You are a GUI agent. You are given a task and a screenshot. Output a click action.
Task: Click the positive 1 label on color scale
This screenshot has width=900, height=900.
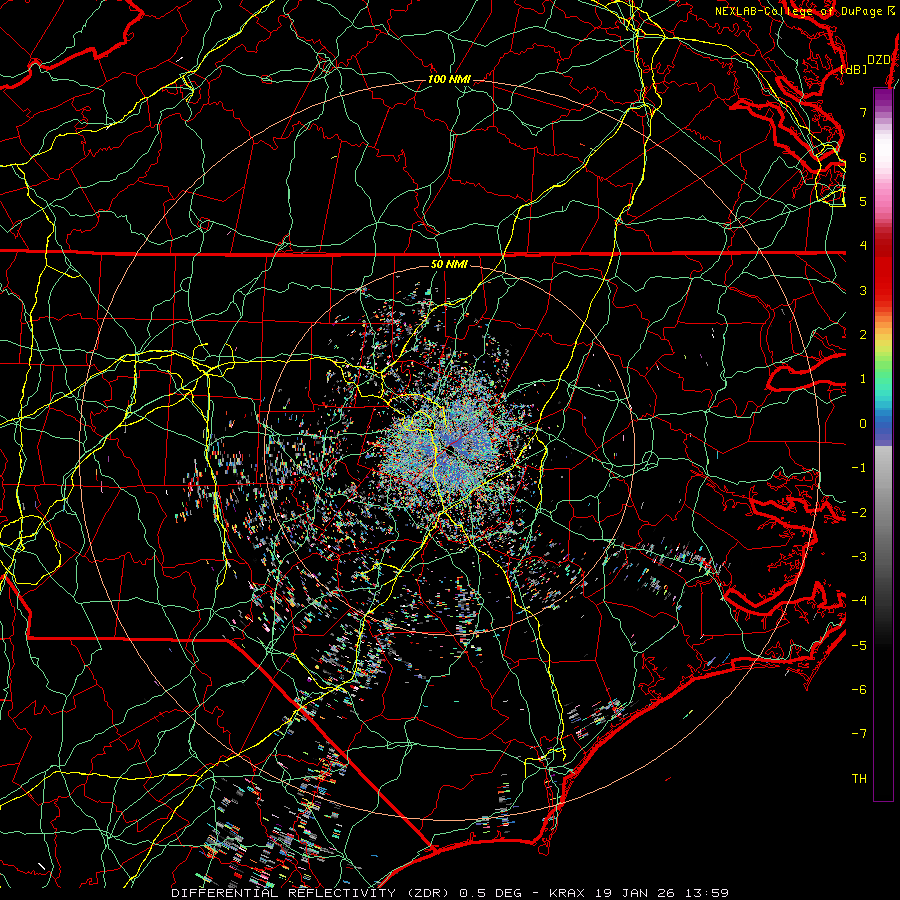(x=863, y=379)
